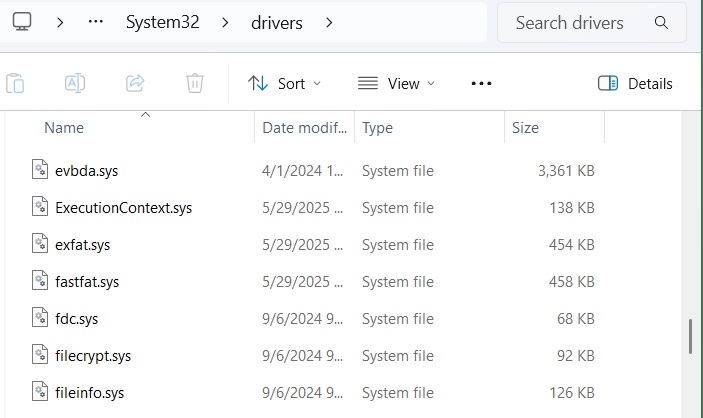Screen dimensions: 703x418
Task: Select the ExecutionContext.sys file icon
Action: pos(40,207)
